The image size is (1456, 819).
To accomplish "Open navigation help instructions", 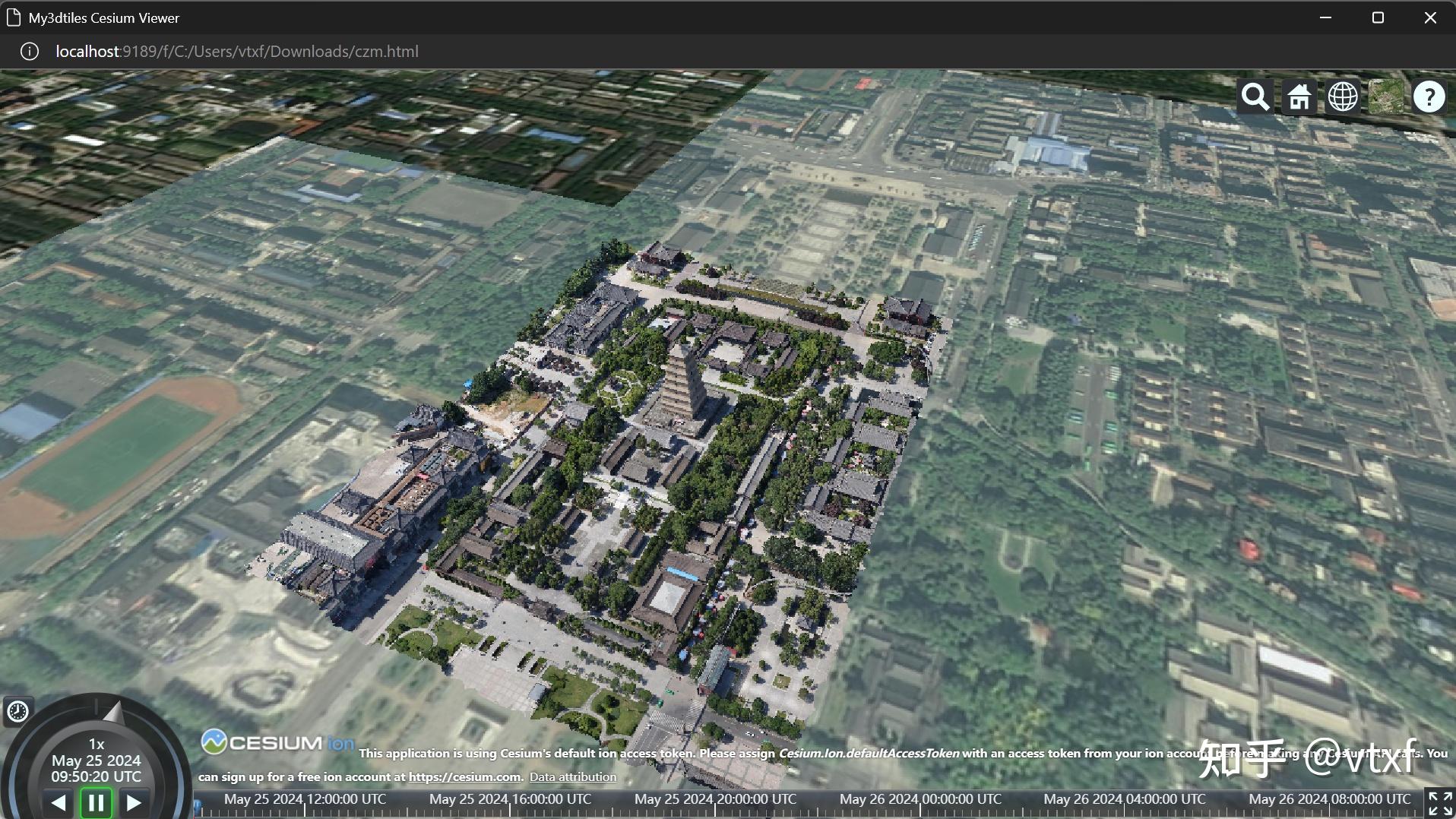I will point(1429,97).
